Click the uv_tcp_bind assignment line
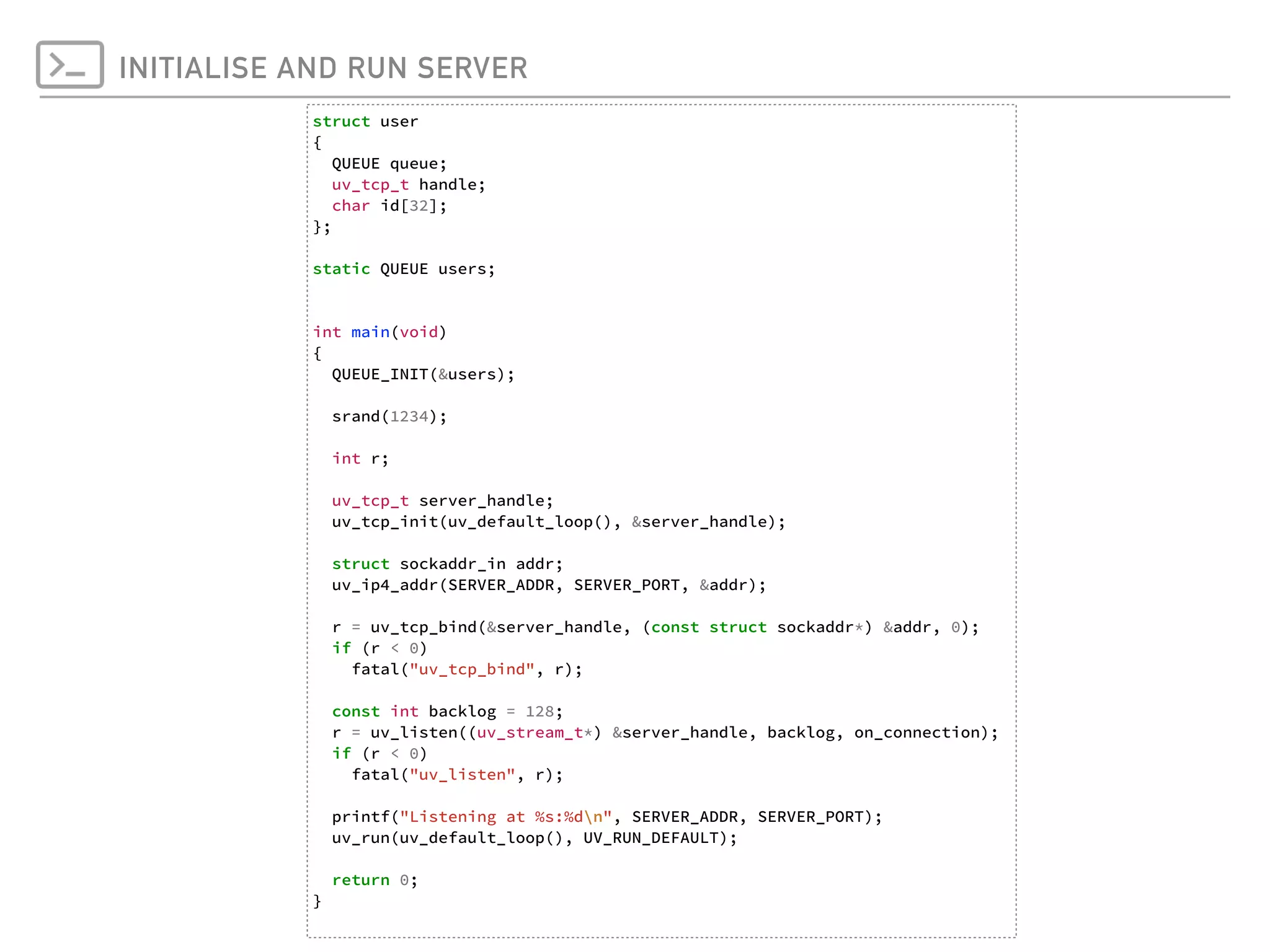This screenshot has height=952, width=1270. tap(655, 627)
